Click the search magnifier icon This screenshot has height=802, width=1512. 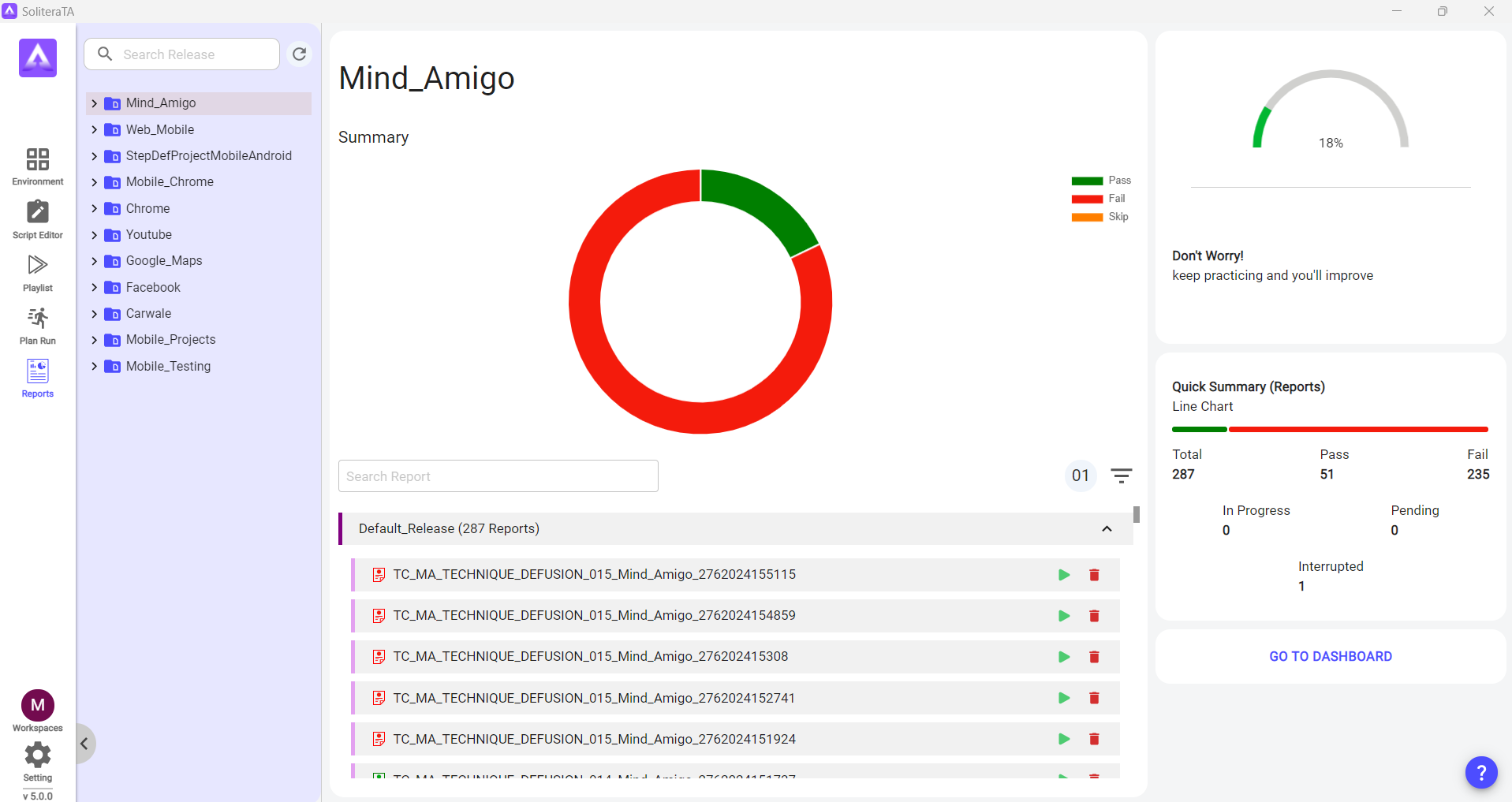[105, 54]
